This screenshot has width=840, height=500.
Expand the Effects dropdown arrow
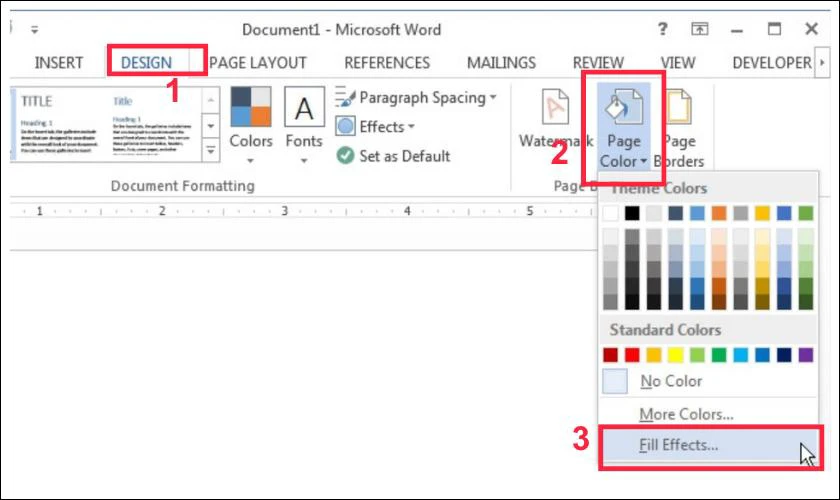tap(411, 127)
